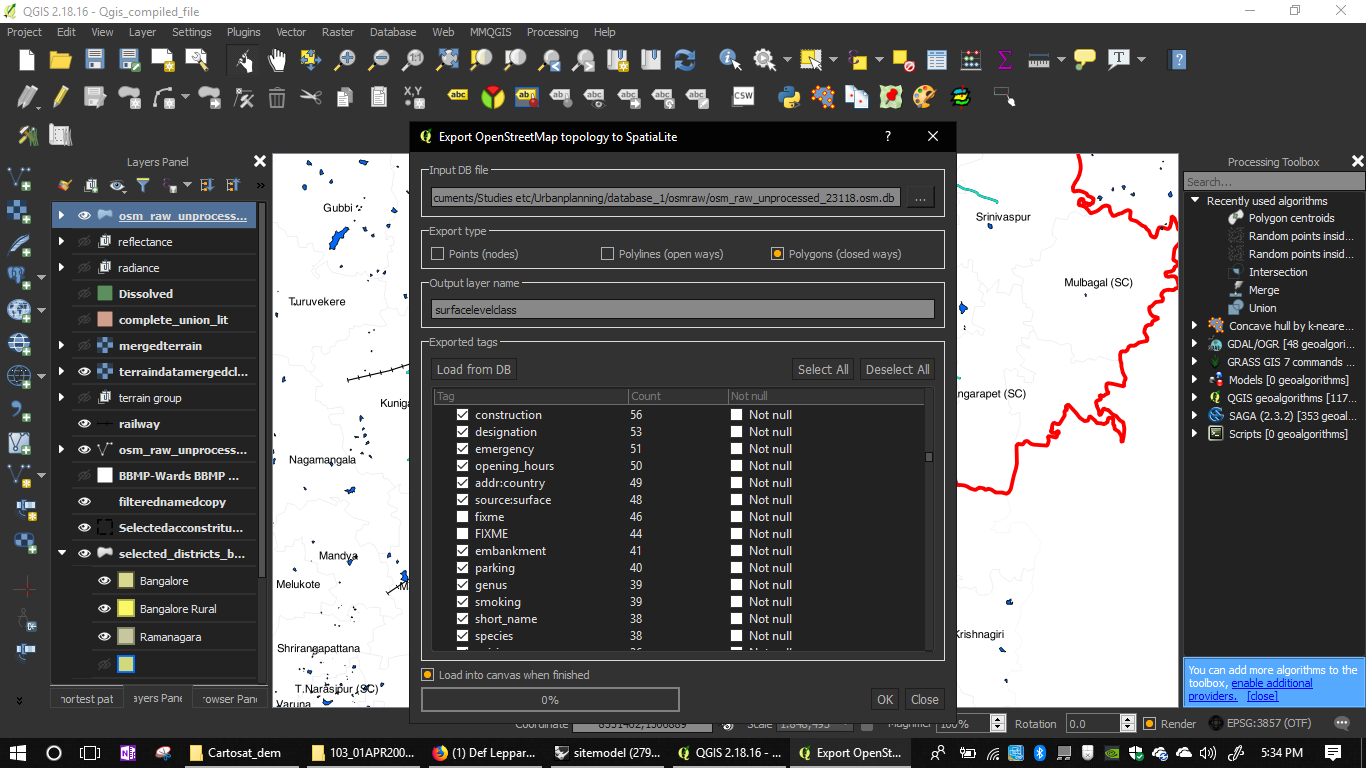The width and height of the screenshot is (1366, 768).
Task: Check the Polylines (open ways) checkbox
Action: [x=607, y=254]
